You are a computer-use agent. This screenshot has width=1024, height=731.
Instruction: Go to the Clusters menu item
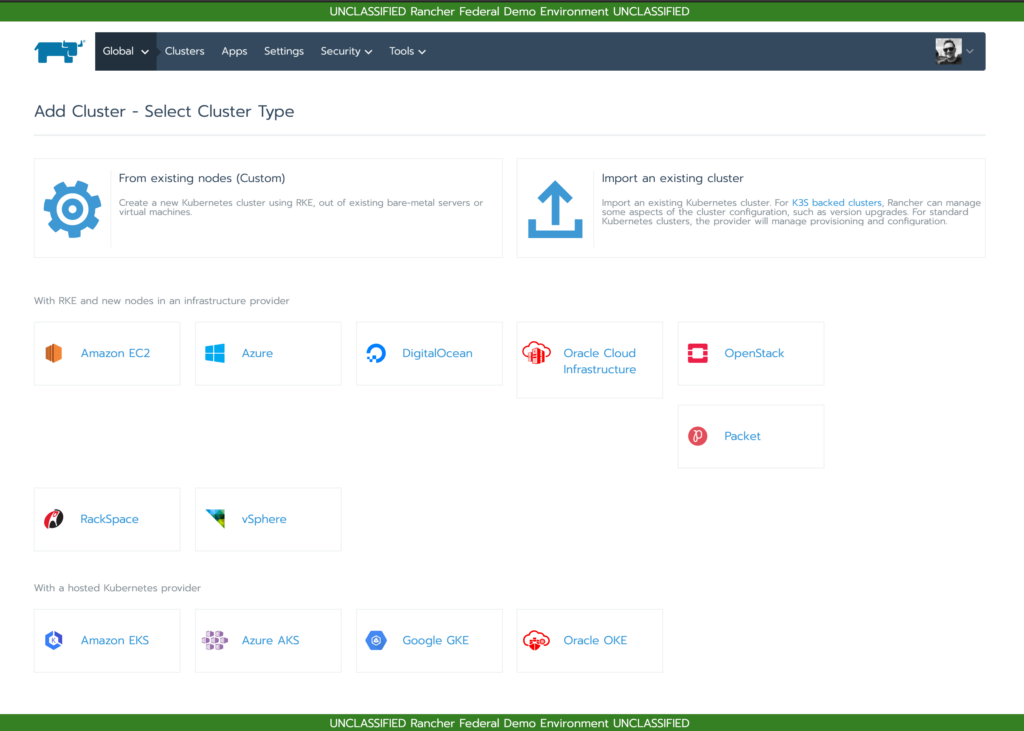(x=184, y=51)
